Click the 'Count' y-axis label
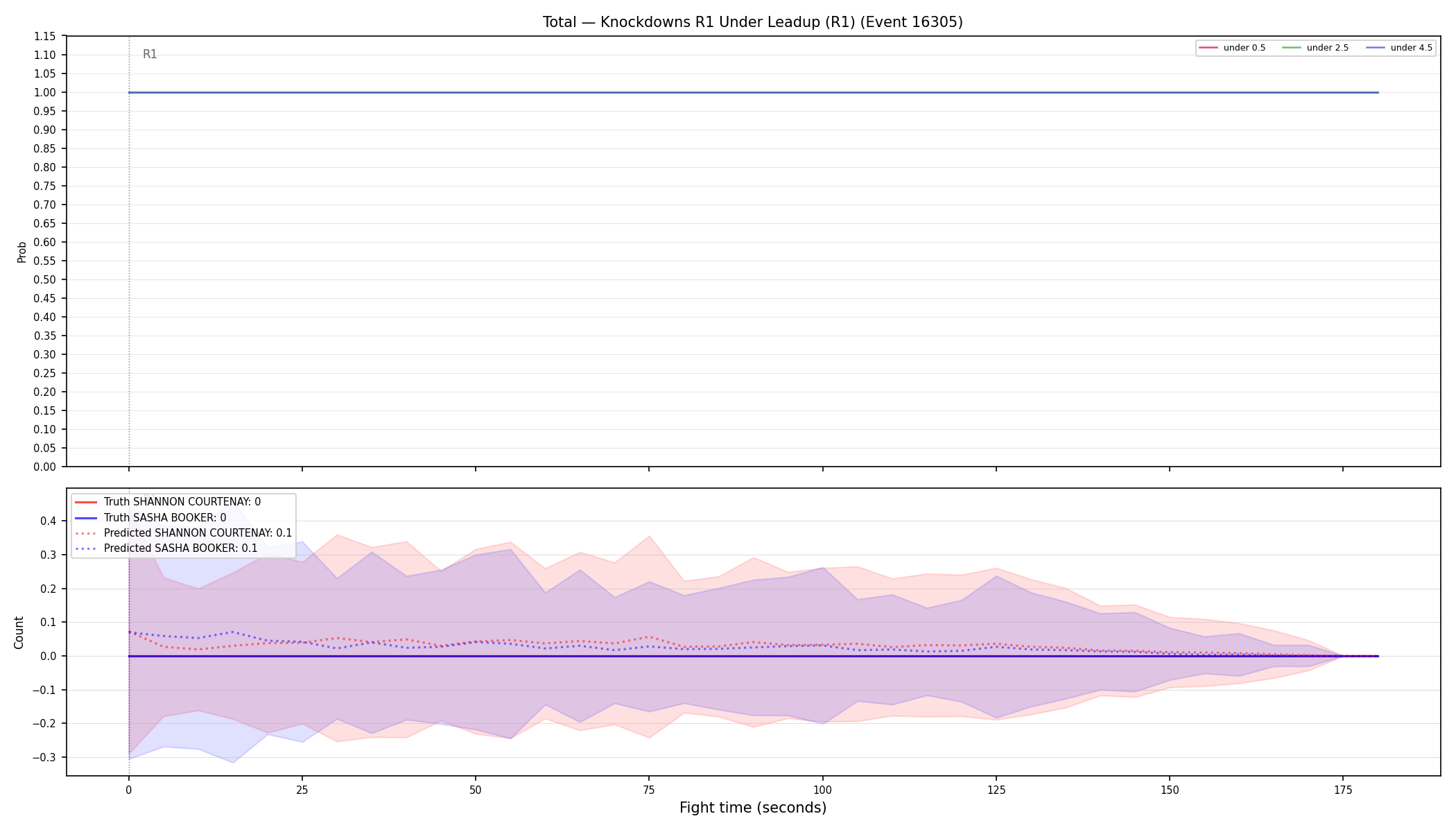This screenshot has width=1456, height=832. pyautogui.click(x=19, y=632)
